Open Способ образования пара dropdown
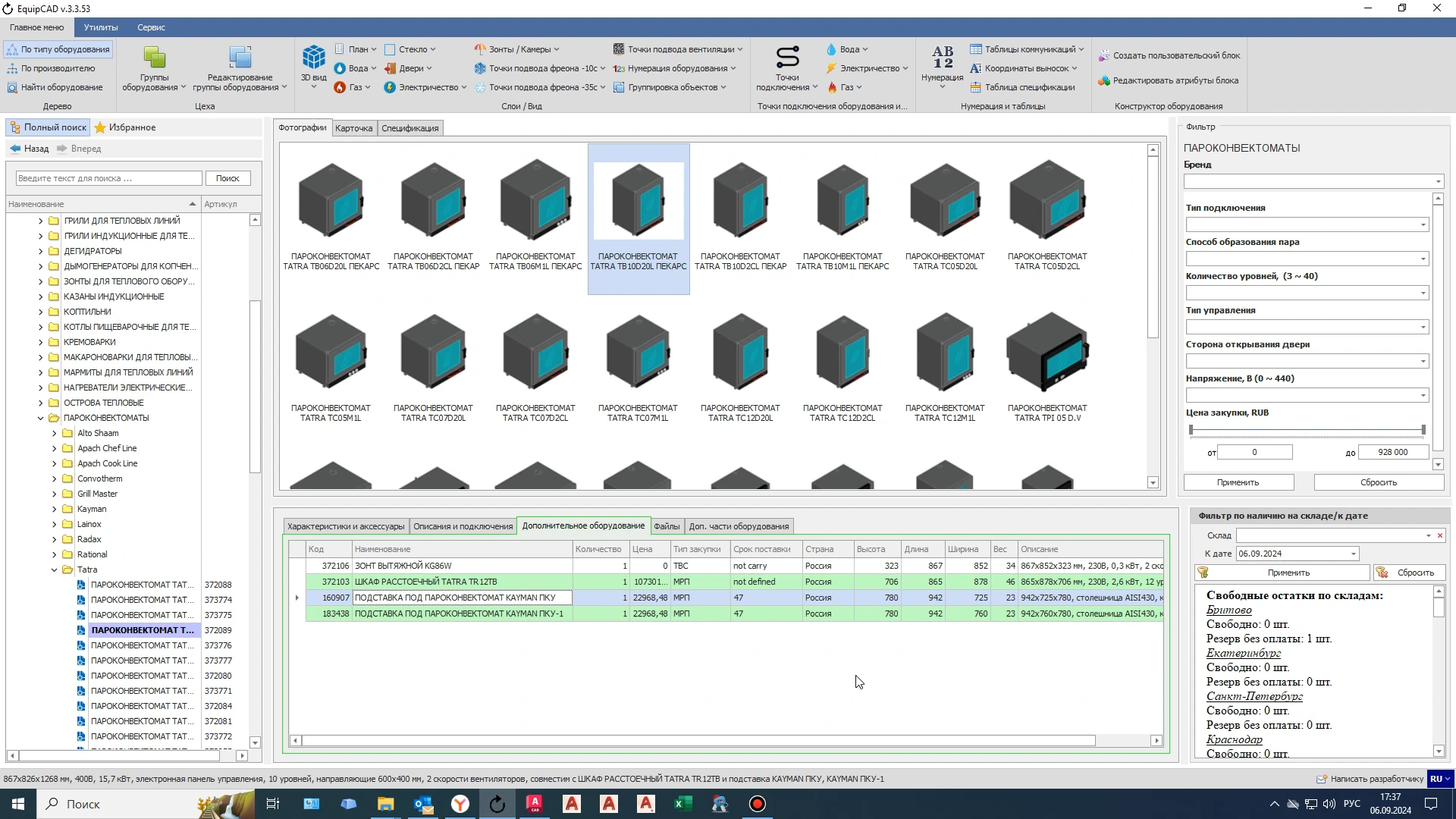 coord(1423,259)
